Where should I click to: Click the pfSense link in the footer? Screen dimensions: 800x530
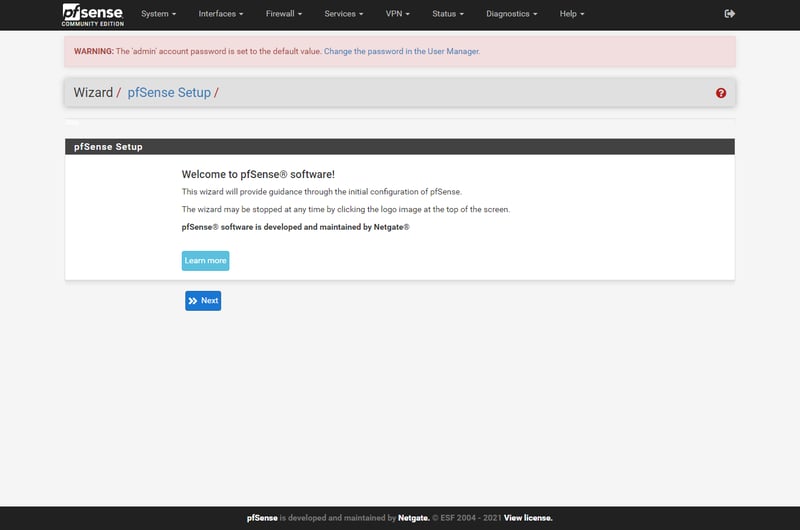(262, 518)
